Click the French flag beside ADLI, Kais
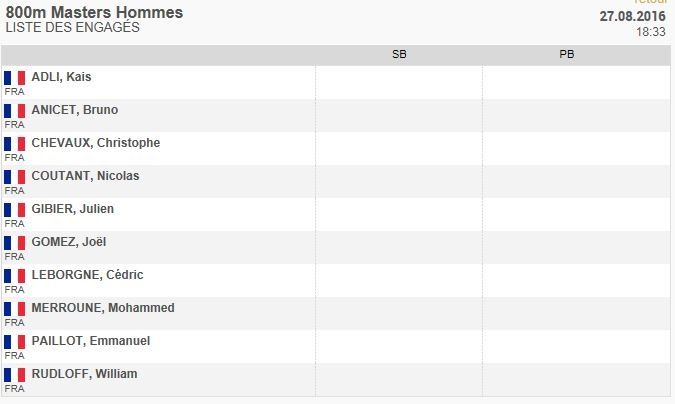Image resolution: width=675 pixels, height=404 pixels. 15,78
